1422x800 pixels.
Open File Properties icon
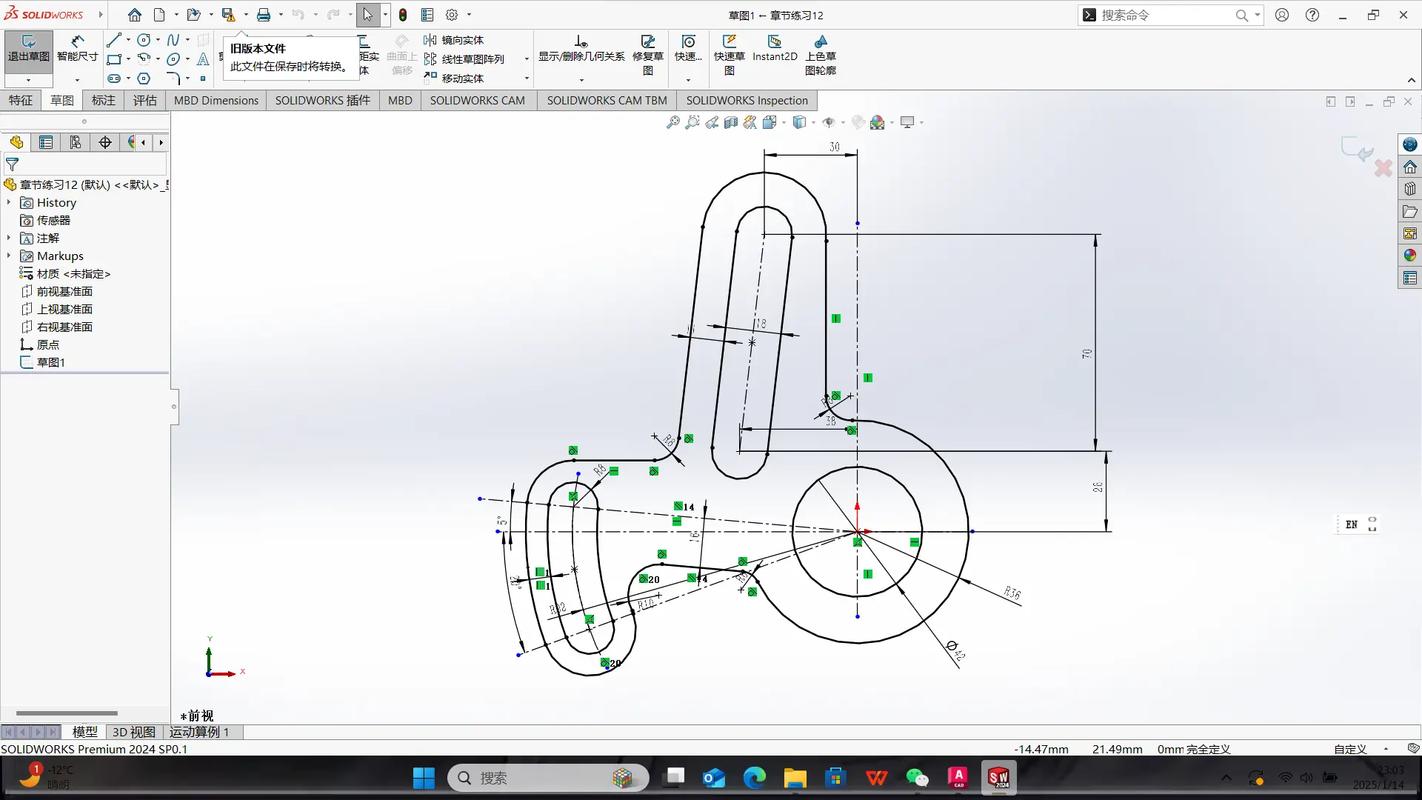pyautogui.click(x=427, y=15)
